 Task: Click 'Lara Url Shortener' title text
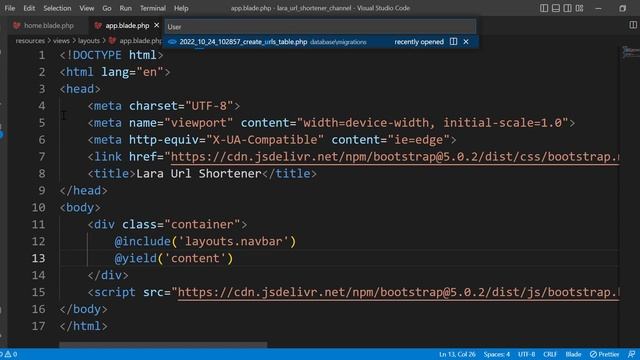click(x=198, y=173)
